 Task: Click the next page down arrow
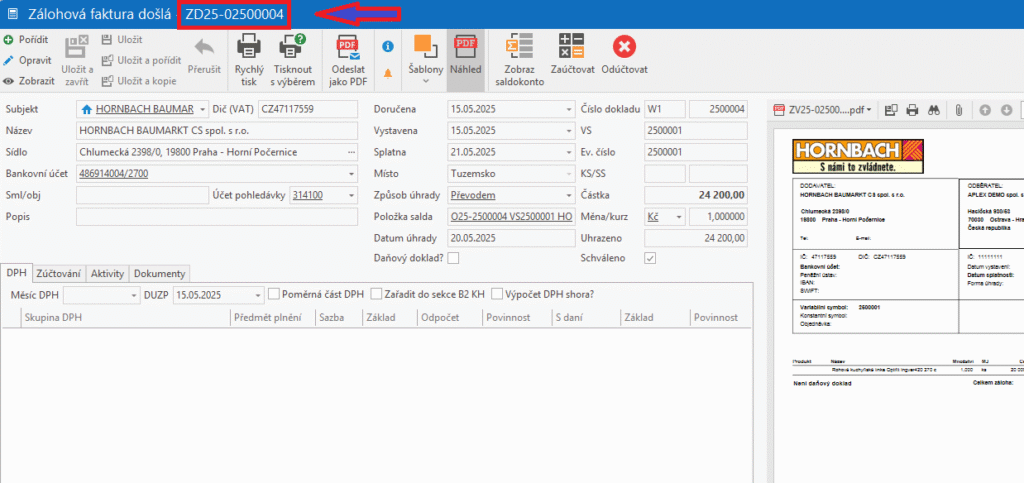pos(1006,110)
